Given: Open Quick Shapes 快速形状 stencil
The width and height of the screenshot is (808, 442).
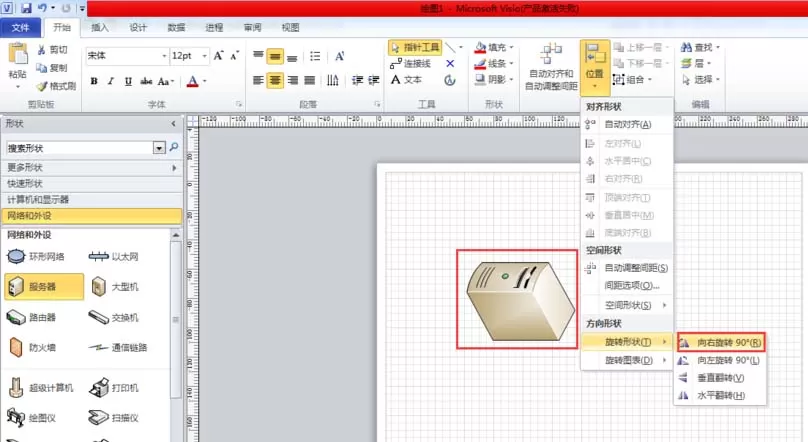Looking at the screenshot, I should [x=92, y=183].
